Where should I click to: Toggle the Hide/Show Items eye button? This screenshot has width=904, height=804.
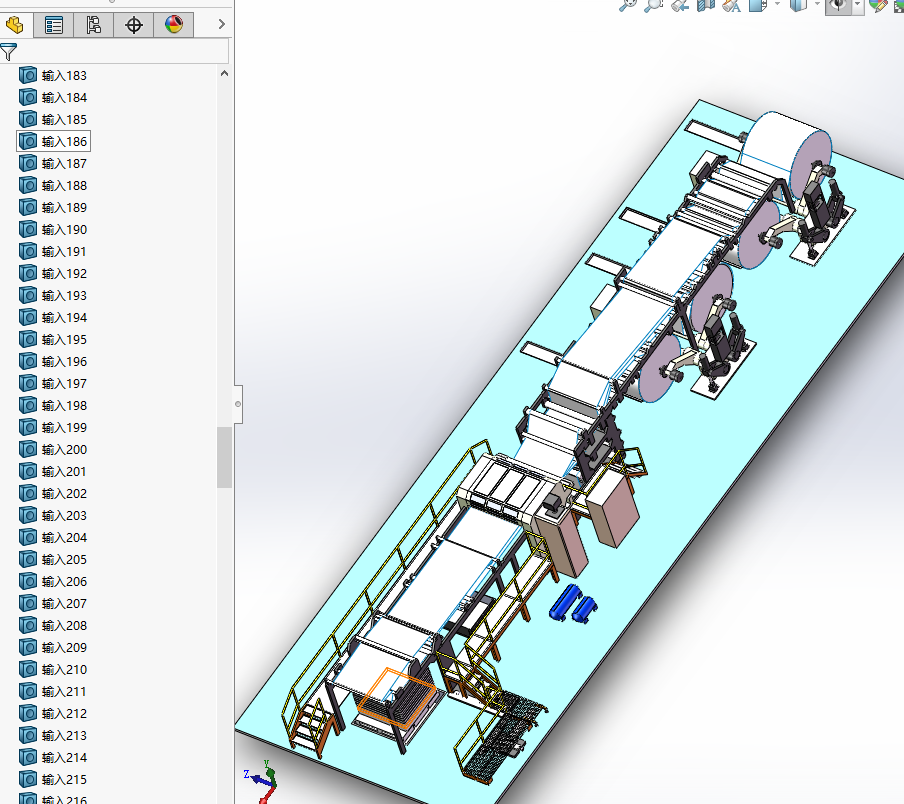(836, 5)
